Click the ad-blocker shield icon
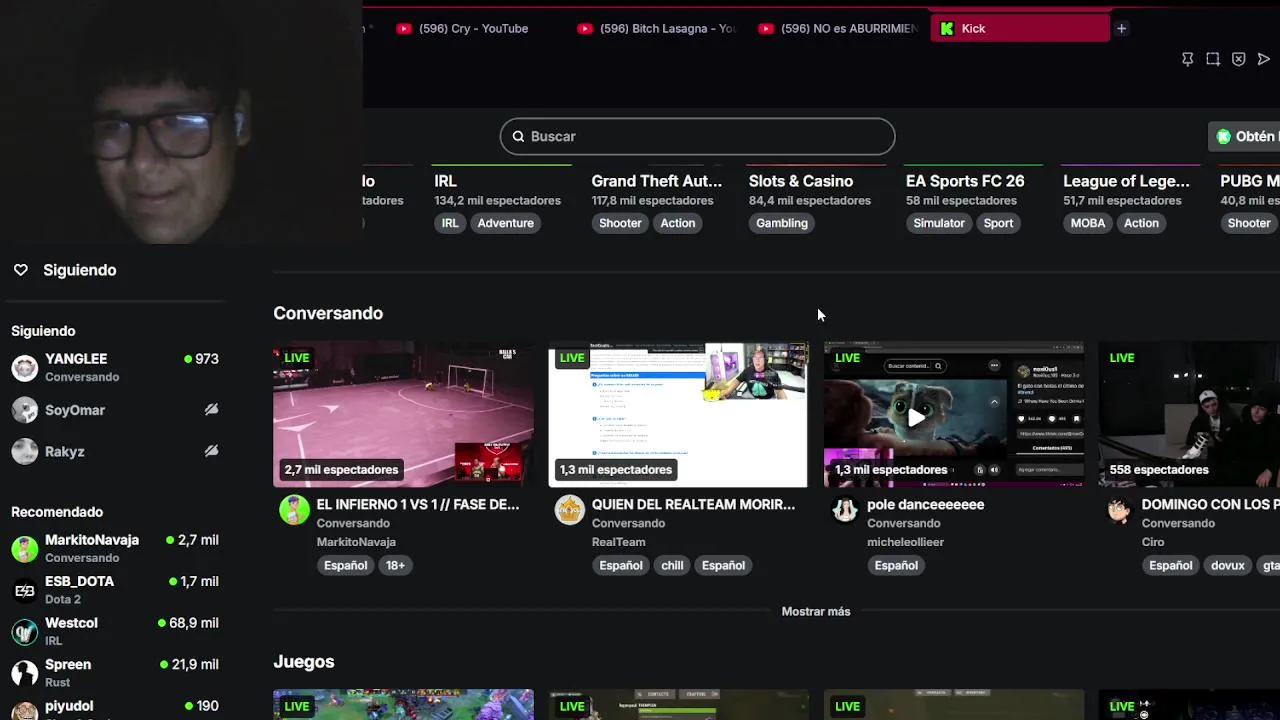Image resolution: width=1280 pixels, height=720 pixels. pos(1238,59)
